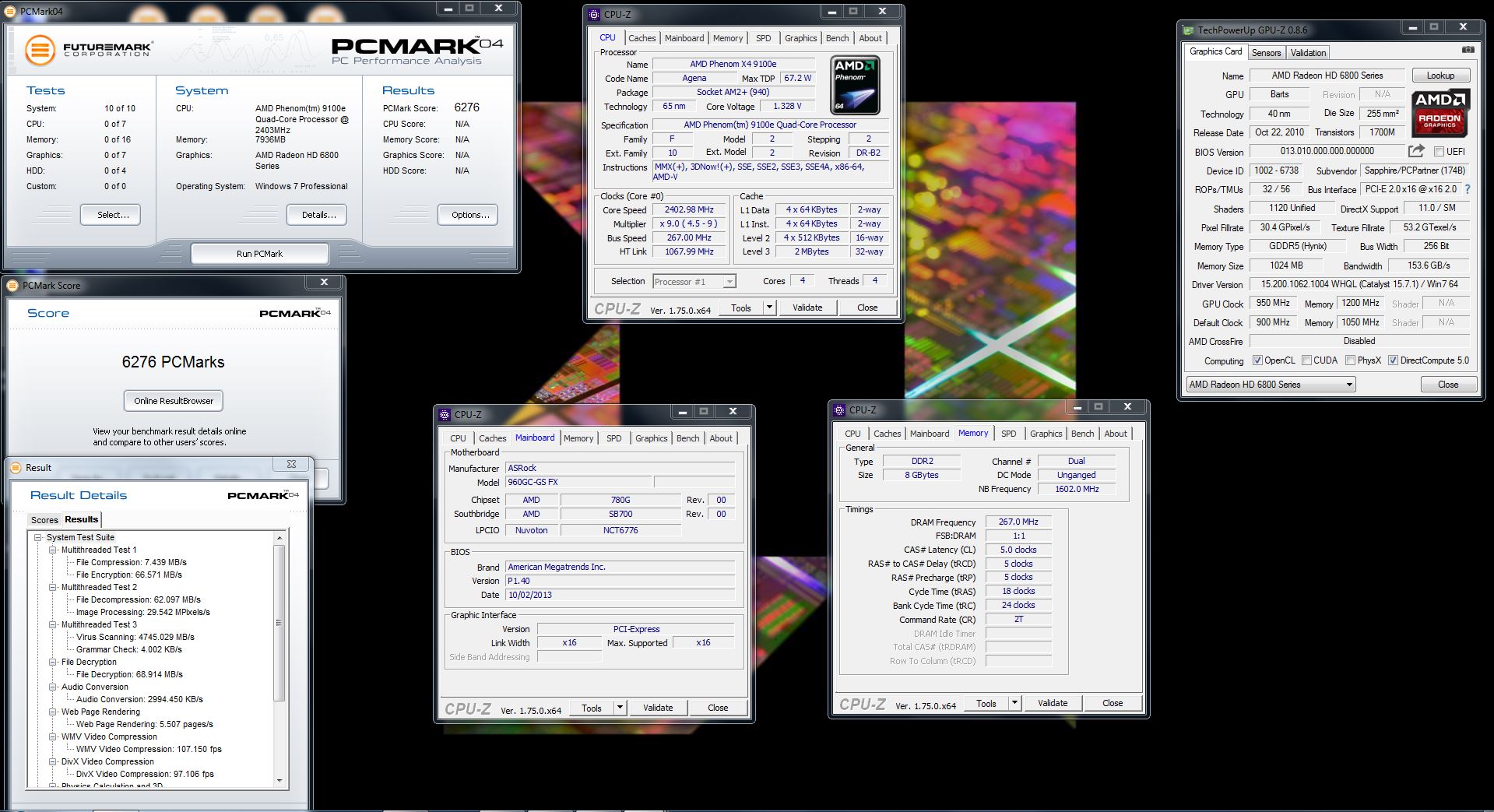Toggle the UEFI checkbox in GPU-Z
The image size is (1494, 812).
1439,152
